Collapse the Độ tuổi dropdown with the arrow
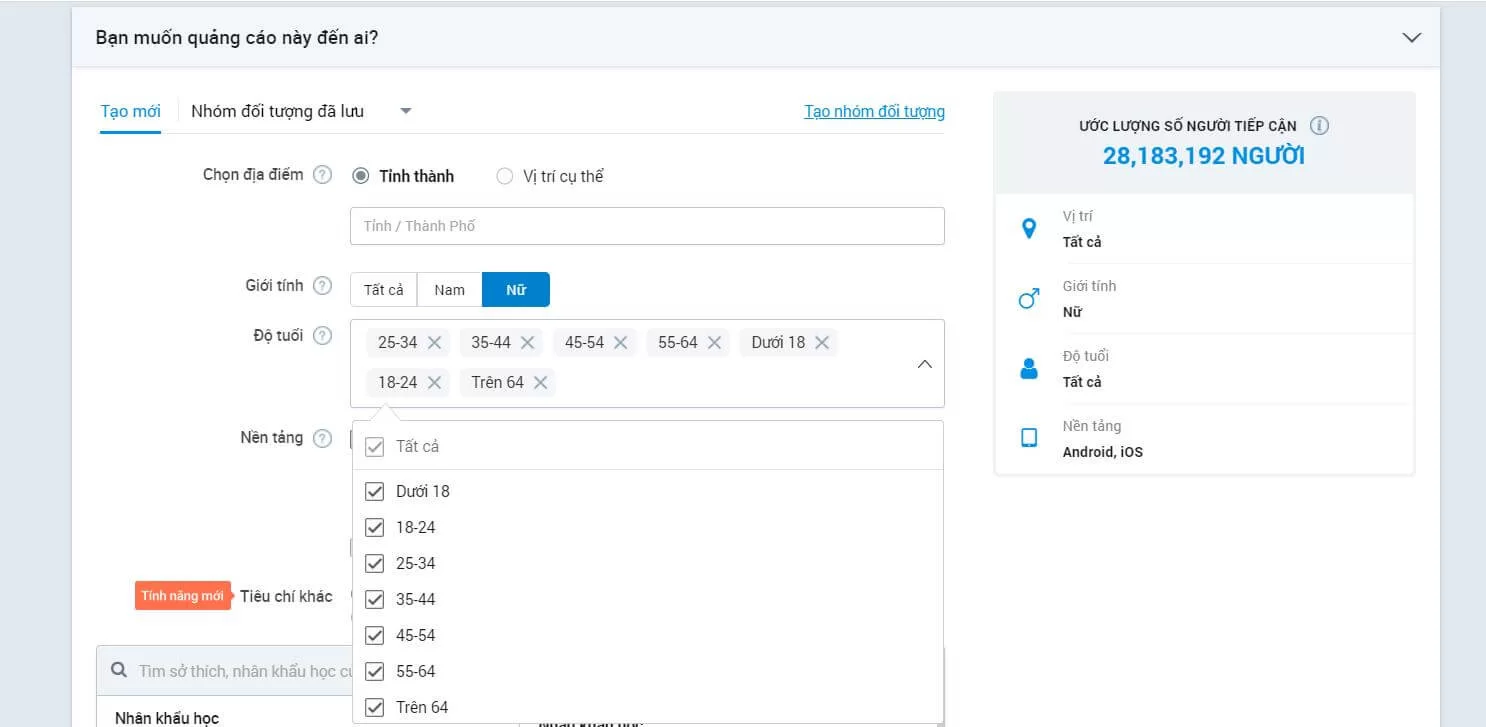Viewport: 1486px width, 727px height. click(x=924, y=364)
